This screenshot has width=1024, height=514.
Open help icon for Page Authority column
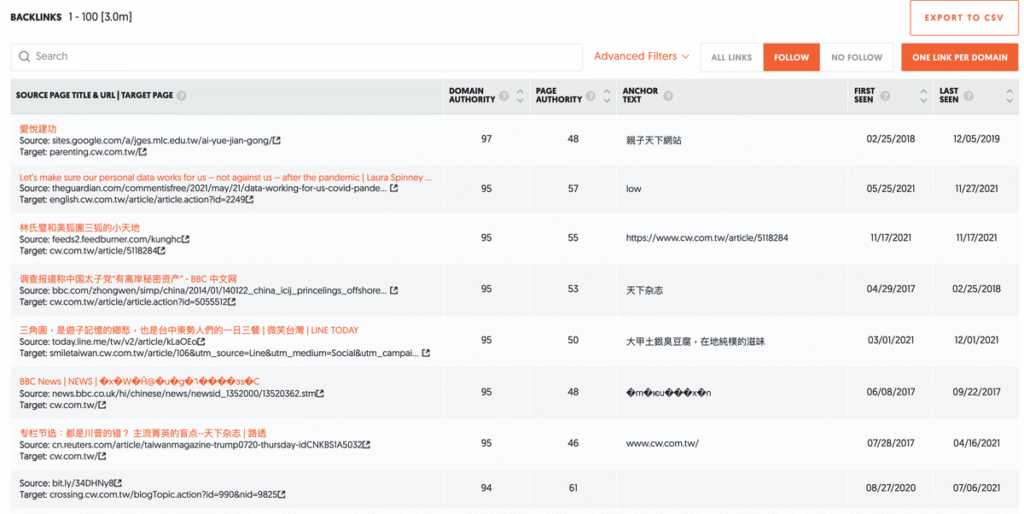tap(590, 96)
